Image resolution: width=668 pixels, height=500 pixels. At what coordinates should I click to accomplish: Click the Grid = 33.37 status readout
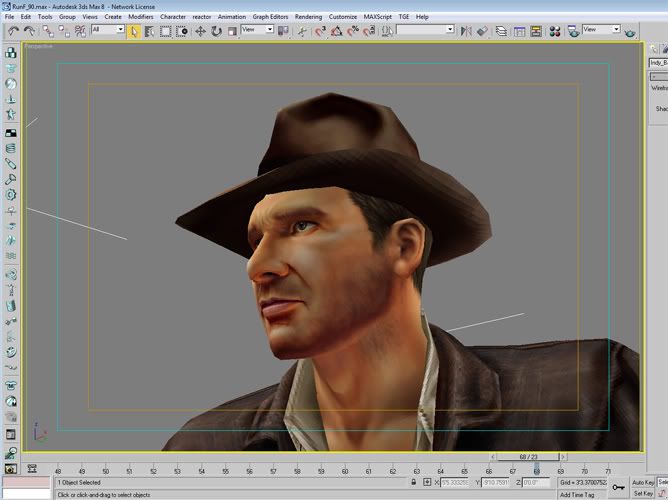tap(583, 483)
